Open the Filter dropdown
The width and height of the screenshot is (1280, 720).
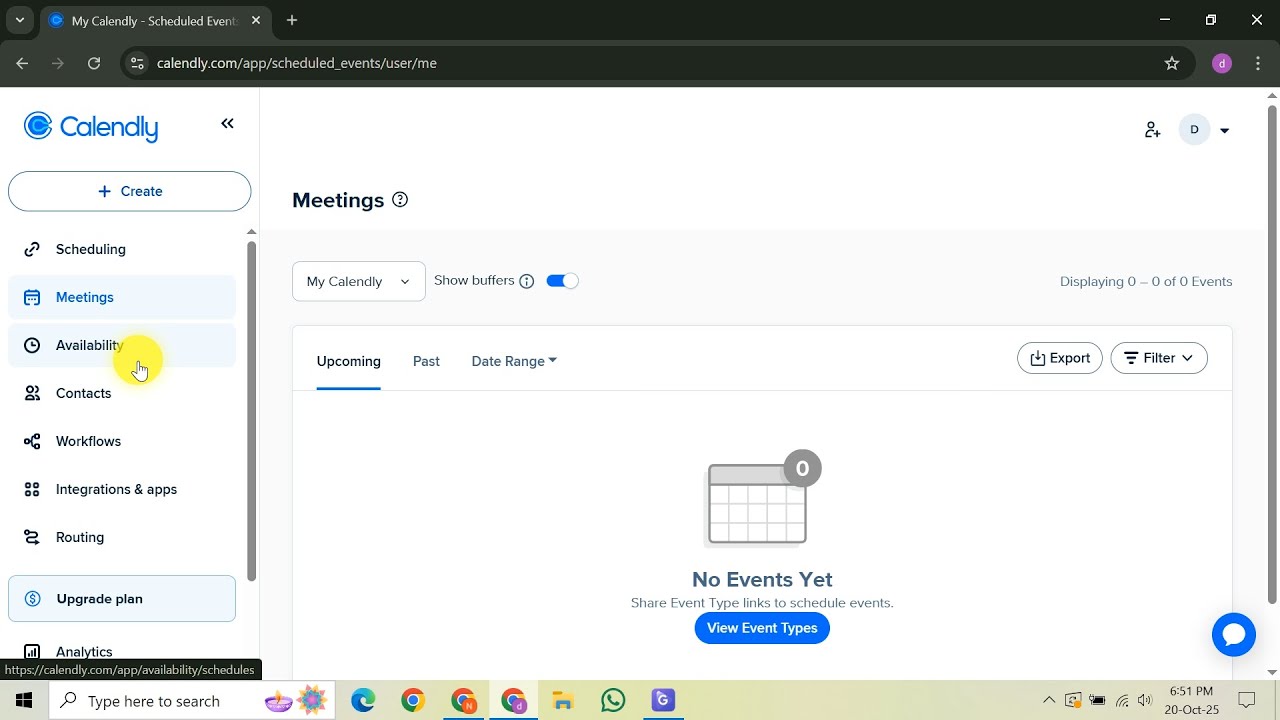tap(1159, 358)
